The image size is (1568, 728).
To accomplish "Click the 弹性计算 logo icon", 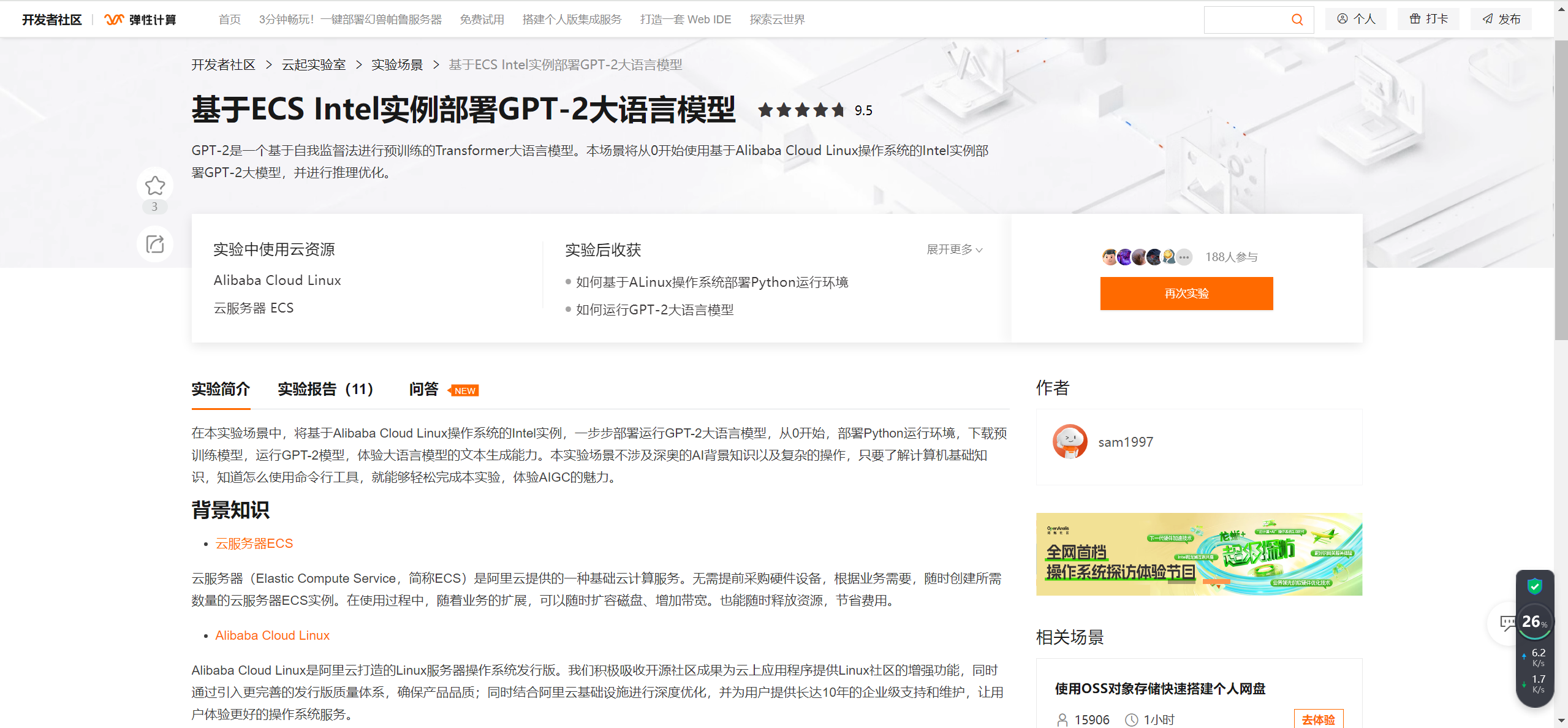I will pos(114,20).
